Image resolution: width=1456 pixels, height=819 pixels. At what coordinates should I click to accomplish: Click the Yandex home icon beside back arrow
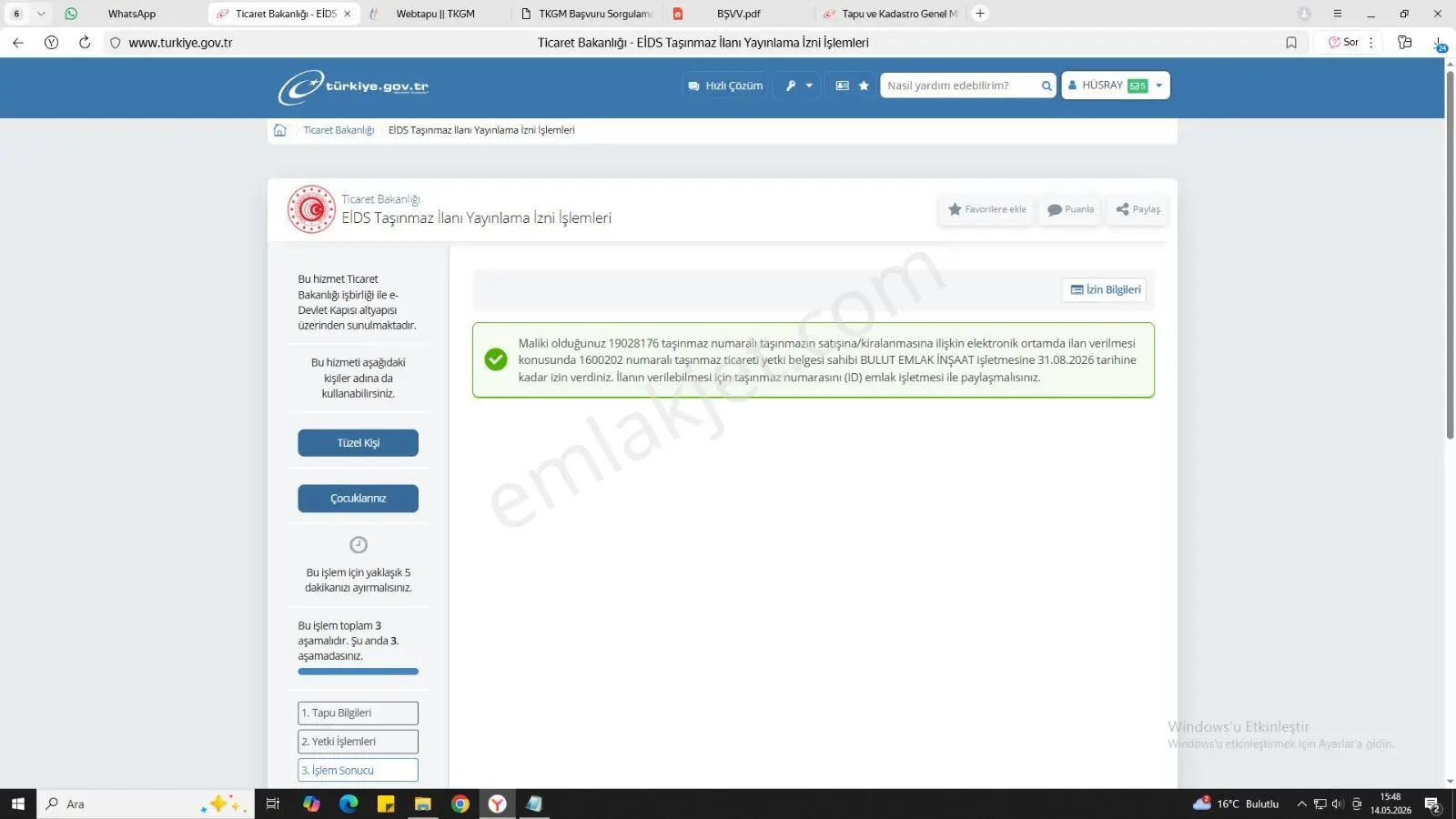click(51, 43)
